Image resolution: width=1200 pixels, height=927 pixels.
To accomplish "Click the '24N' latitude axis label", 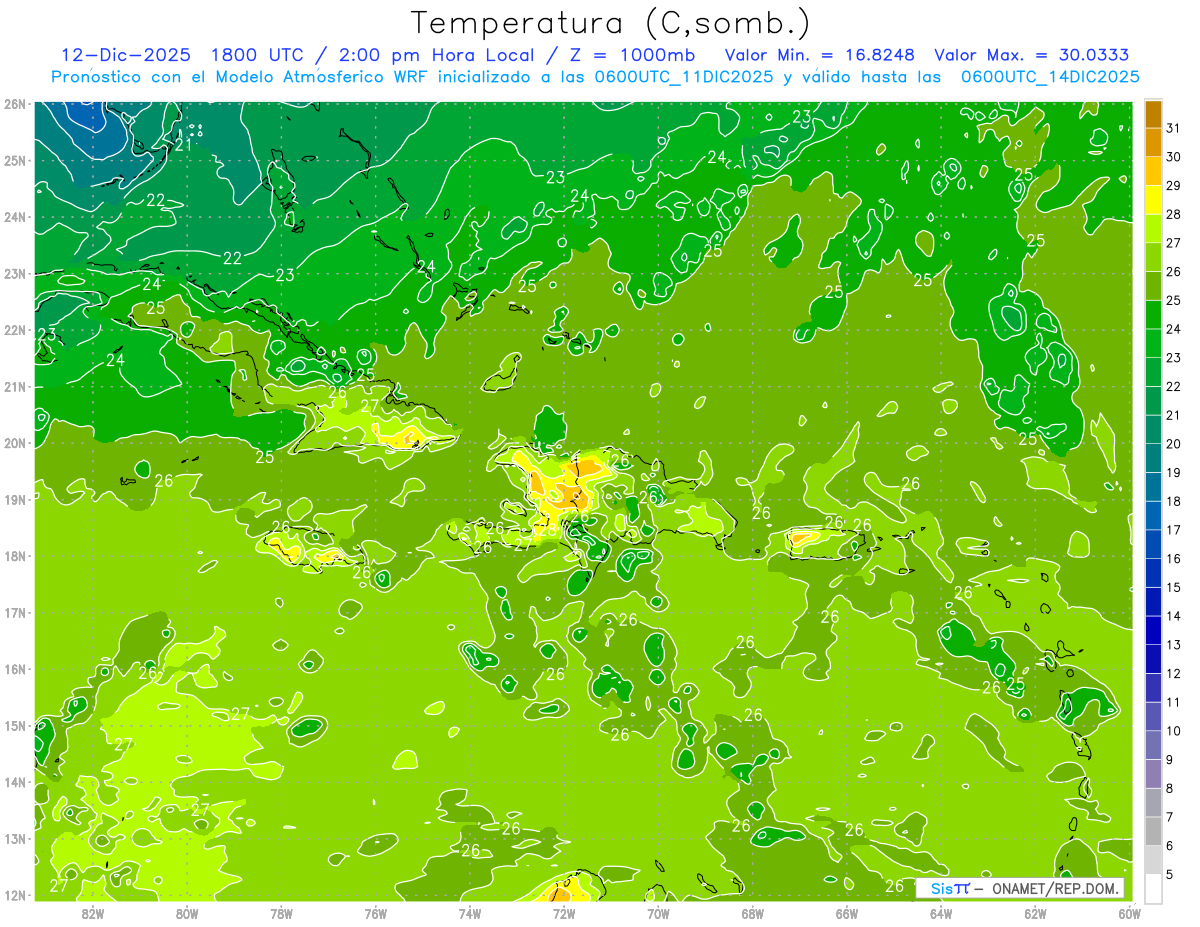I will click(x=15, y=217).
